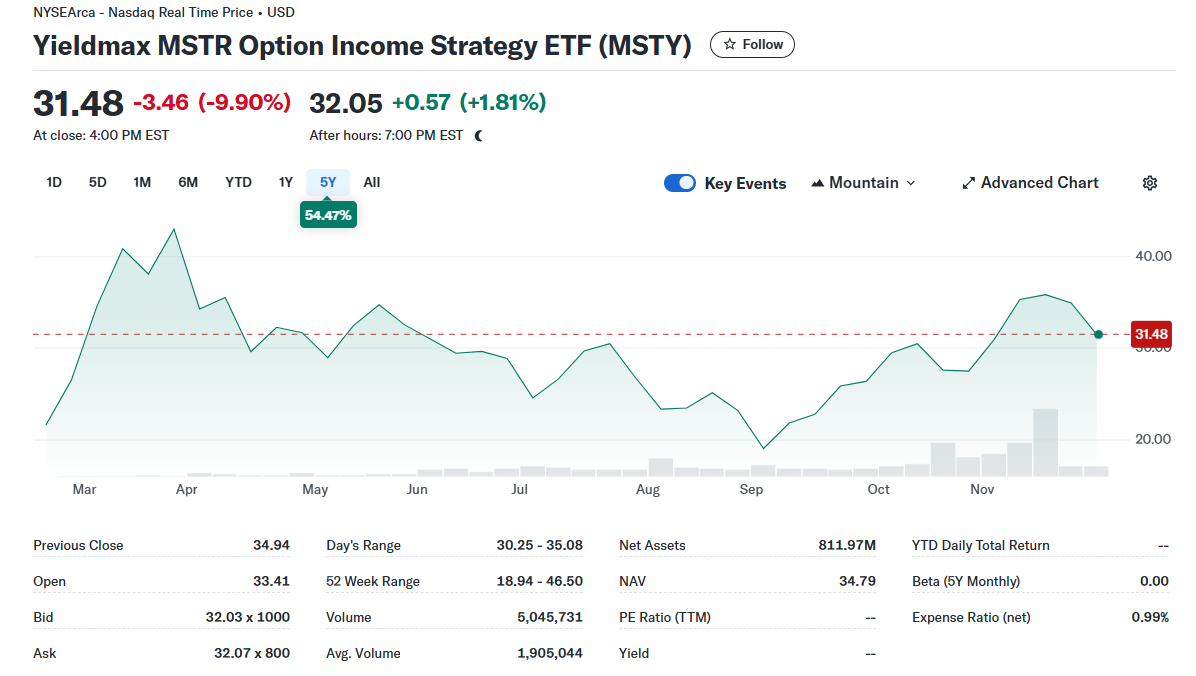
Task: Click the Ask value 32.07 x 800
Action: click(x=252, y=653)
